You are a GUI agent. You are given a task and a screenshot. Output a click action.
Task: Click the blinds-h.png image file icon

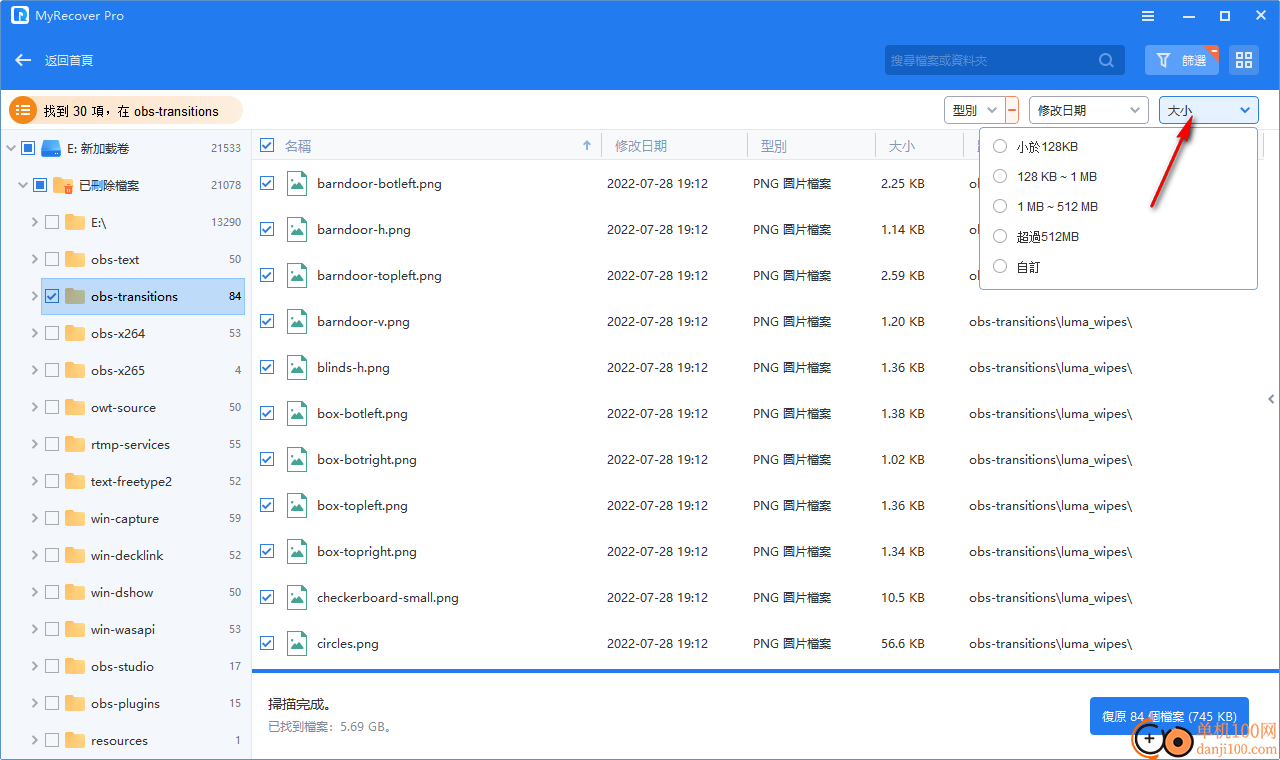[x=296, y=367]
